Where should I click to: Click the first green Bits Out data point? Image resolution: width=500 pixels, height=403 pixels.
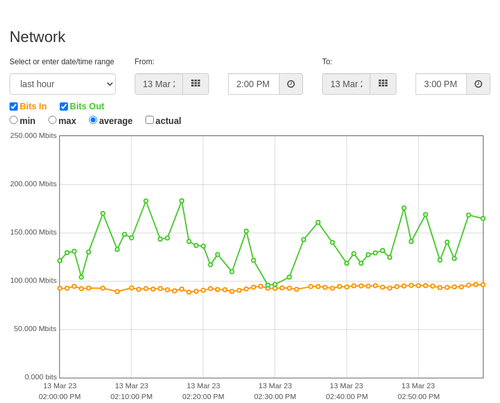point(60,261)
